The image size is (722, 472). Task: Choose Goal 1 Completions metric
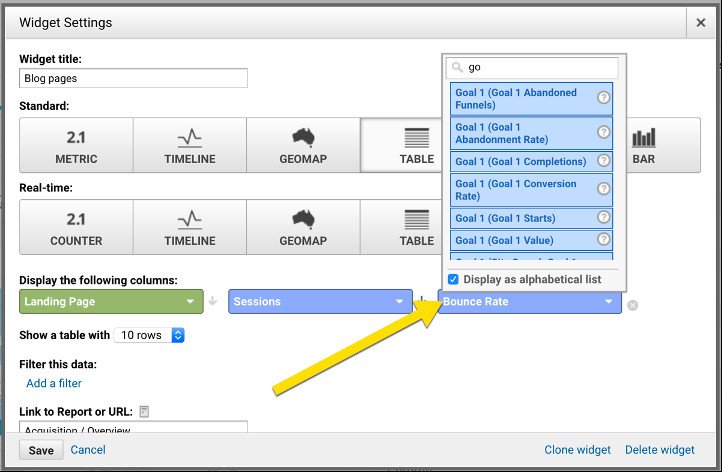point(531,162)
